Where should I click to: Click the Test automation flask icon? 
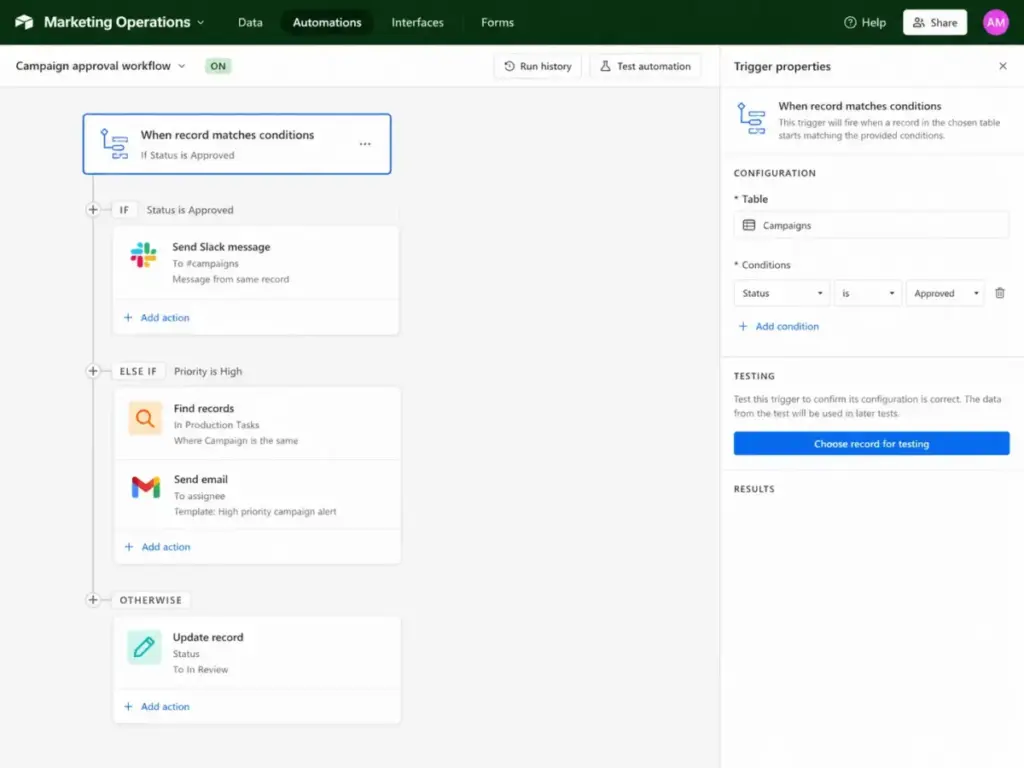605,66
